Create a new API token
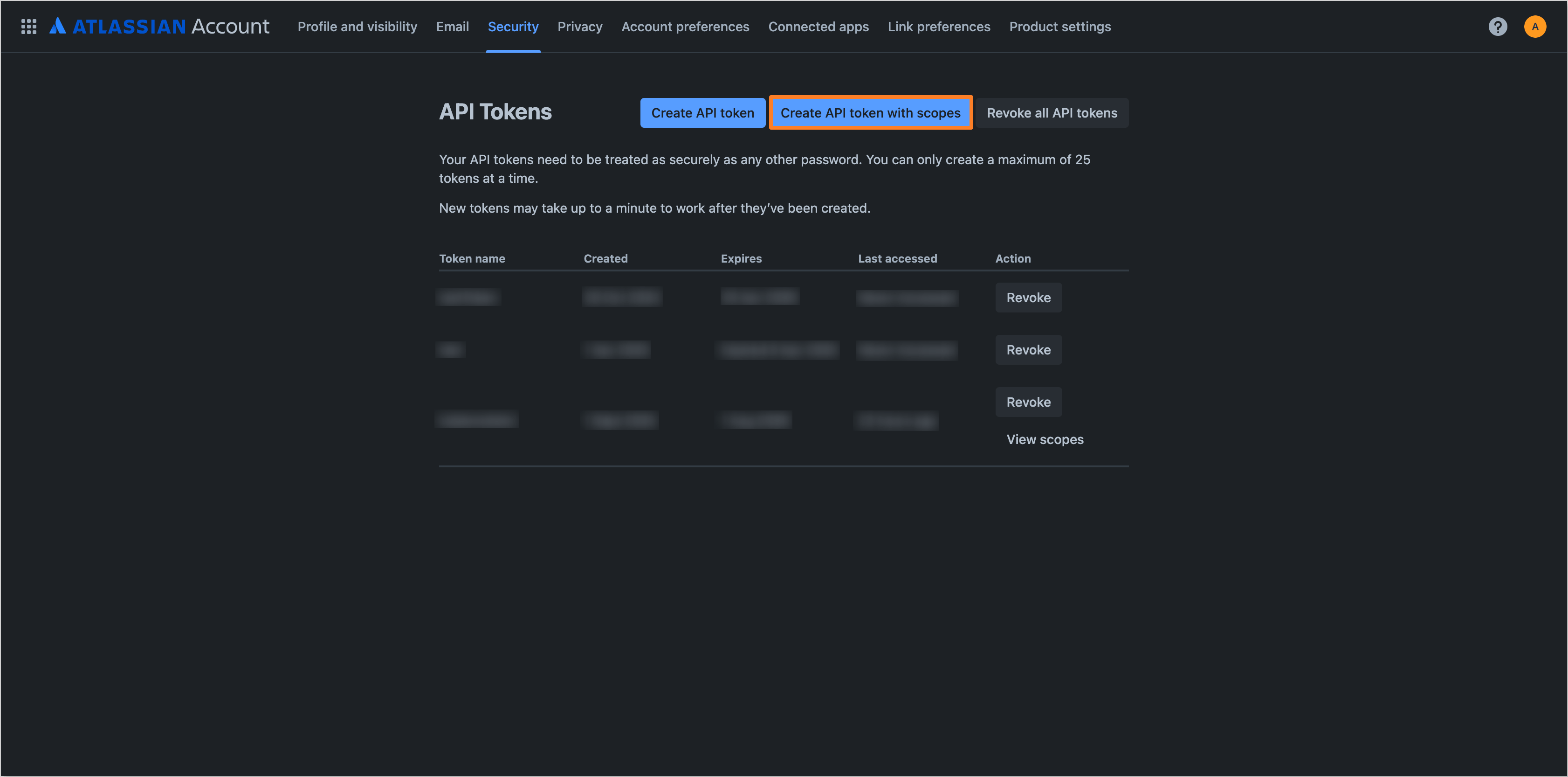This screenshot has width=1568, height=777. [x=702, y=113]
